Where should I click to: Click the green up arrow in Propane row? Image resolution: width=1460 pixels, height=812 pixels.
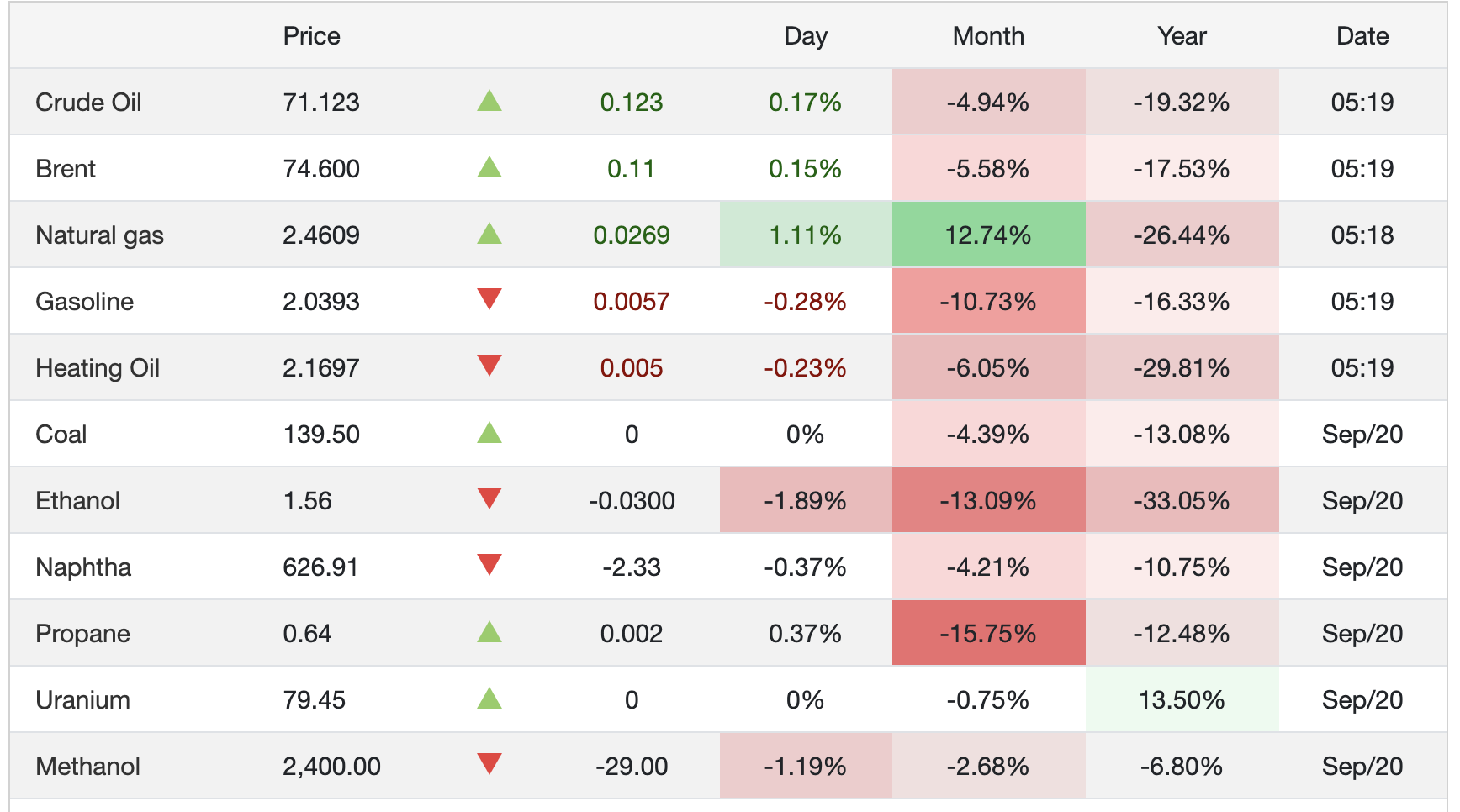click(489, 633)
